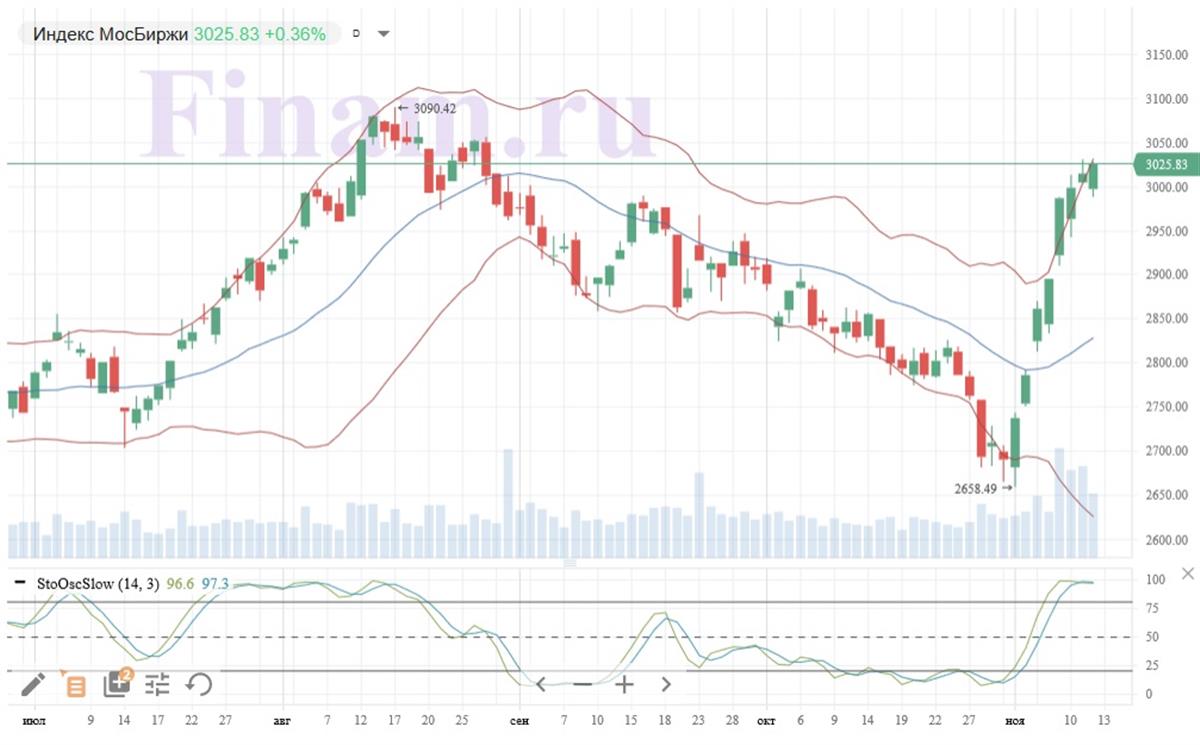Reset chart with the circular arrow icon
The height and width of the screenshot is (745, 1200).
[x=199, y=684]
